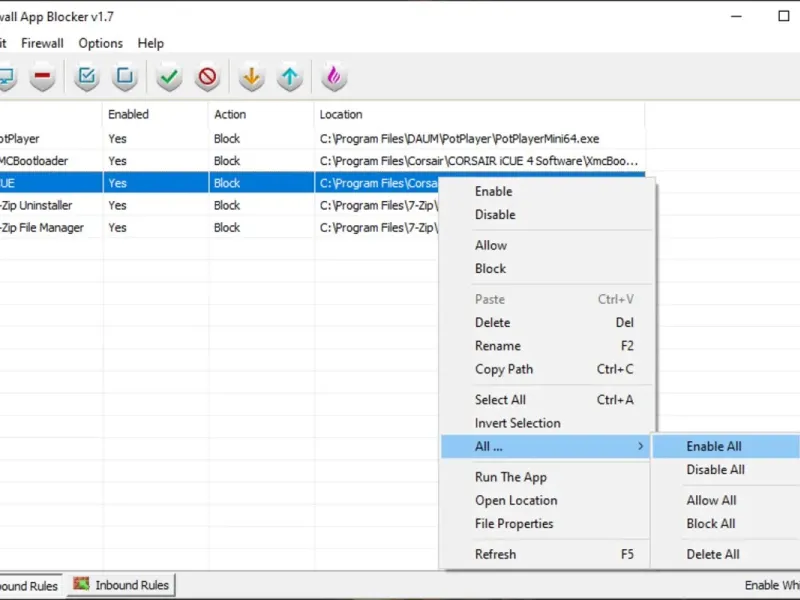
Task: Open the Firewall menu
Action: (42, 43)
